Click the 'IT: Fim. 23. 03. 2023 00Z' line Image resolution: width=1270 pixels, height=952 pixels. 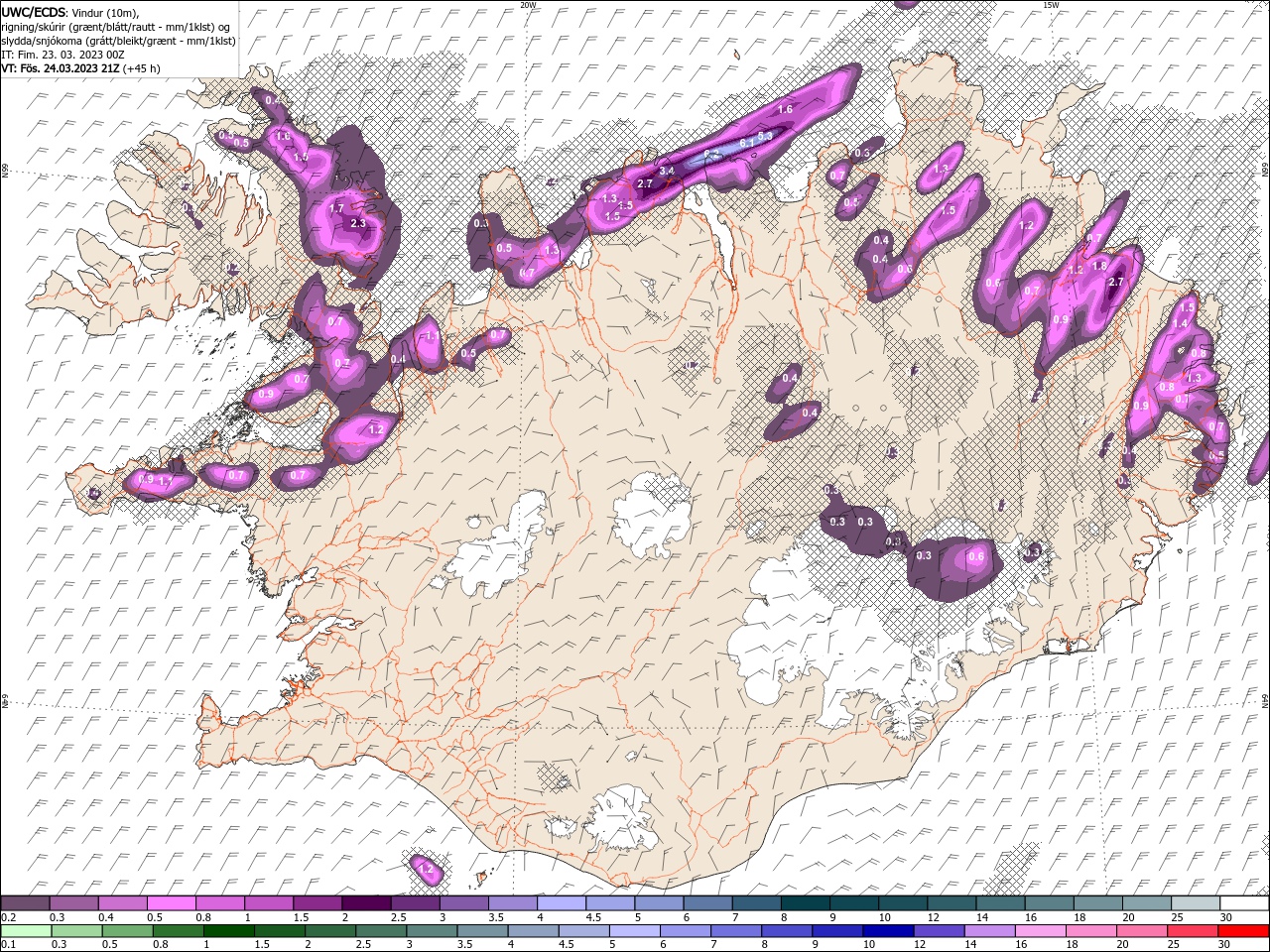(63, 54)
